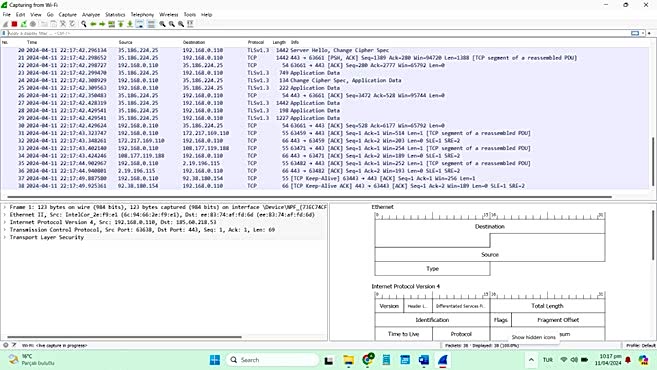
Task: Toggle auto-scroll during live capture
Action: click(140, 24)
